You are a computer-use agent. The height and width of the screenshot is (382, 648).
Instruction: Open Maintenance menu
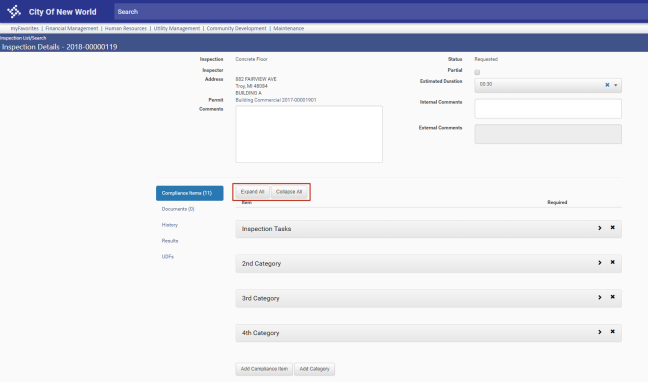coord(288,29)
